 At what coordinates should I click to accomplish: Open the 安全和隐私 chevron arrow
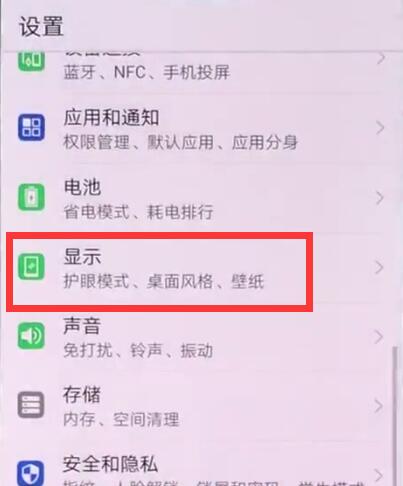(380, 475)
